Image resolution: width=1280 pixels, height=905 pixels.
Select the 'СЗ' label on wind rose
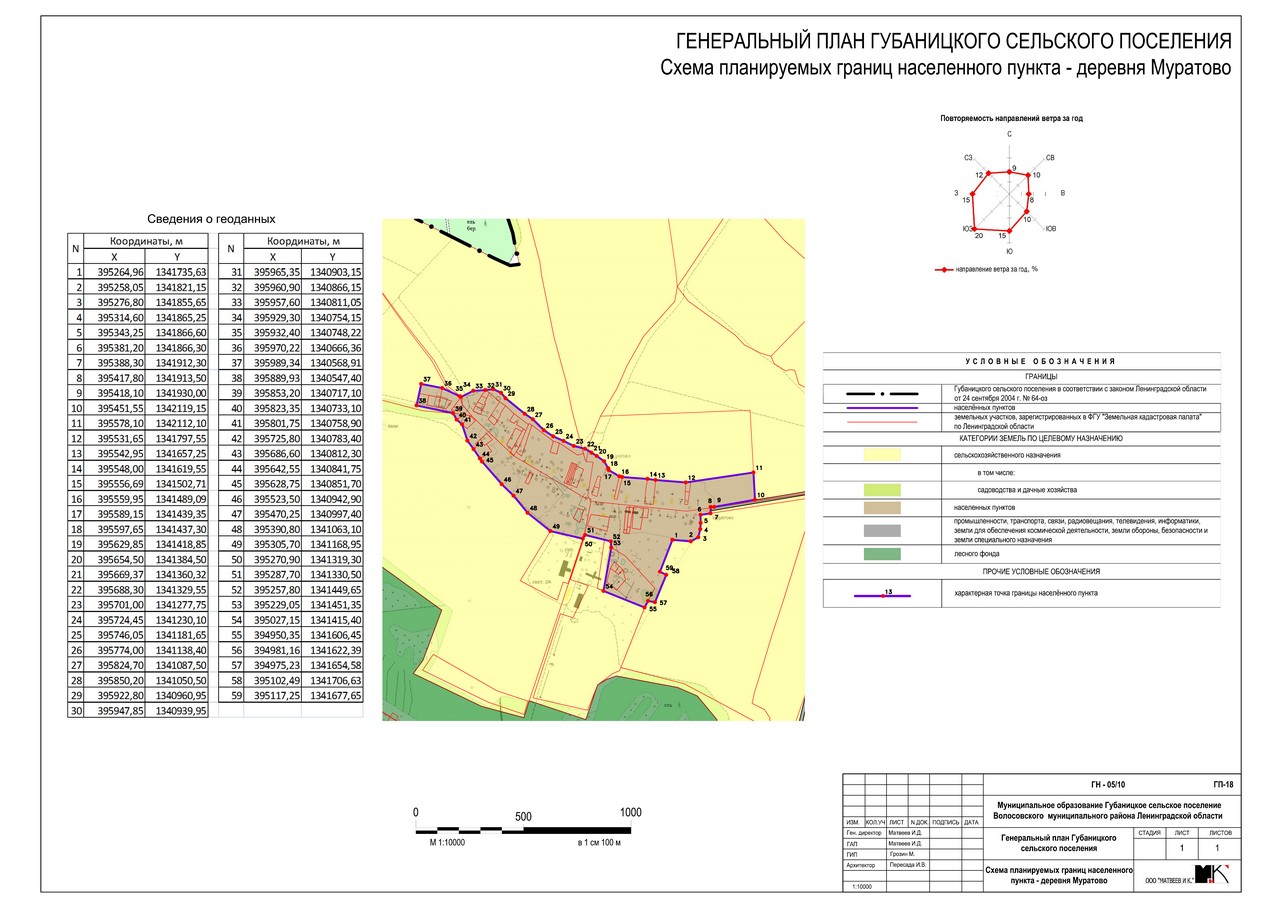coord(969,158)
